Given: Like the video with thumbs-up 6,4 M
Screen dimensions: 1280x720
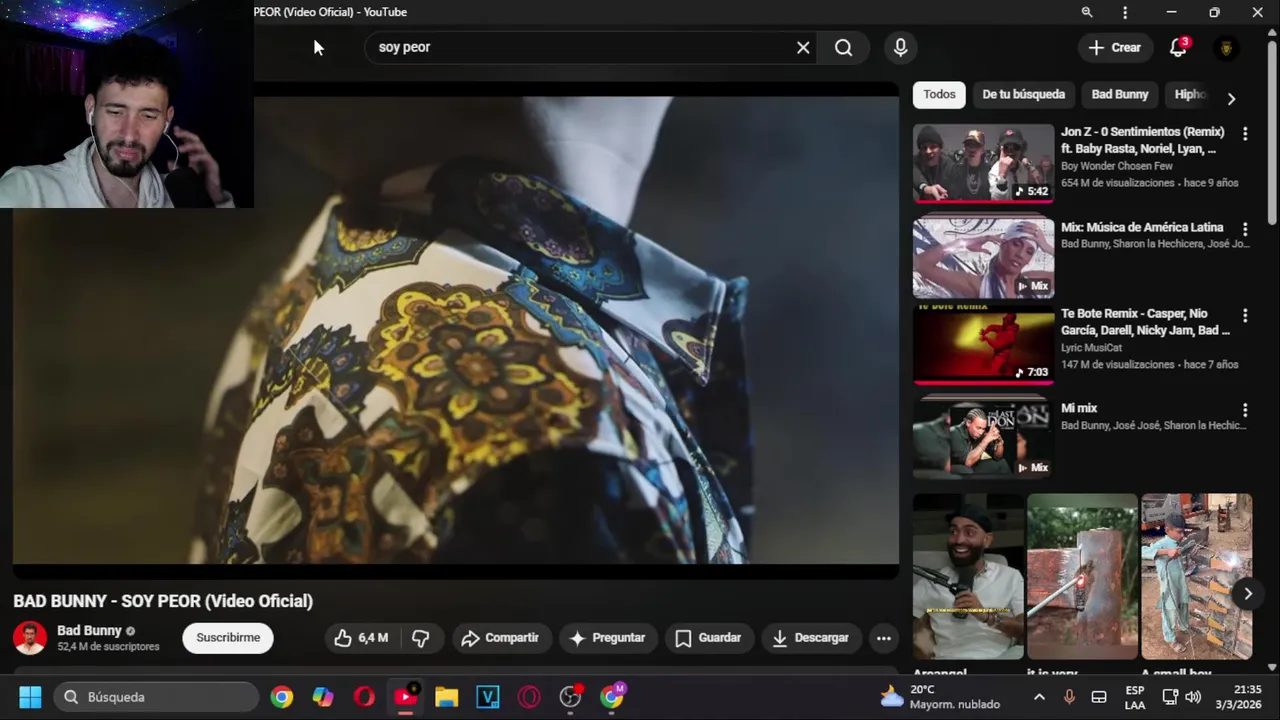Looking at the screenshot, I should tap(362, 638).
